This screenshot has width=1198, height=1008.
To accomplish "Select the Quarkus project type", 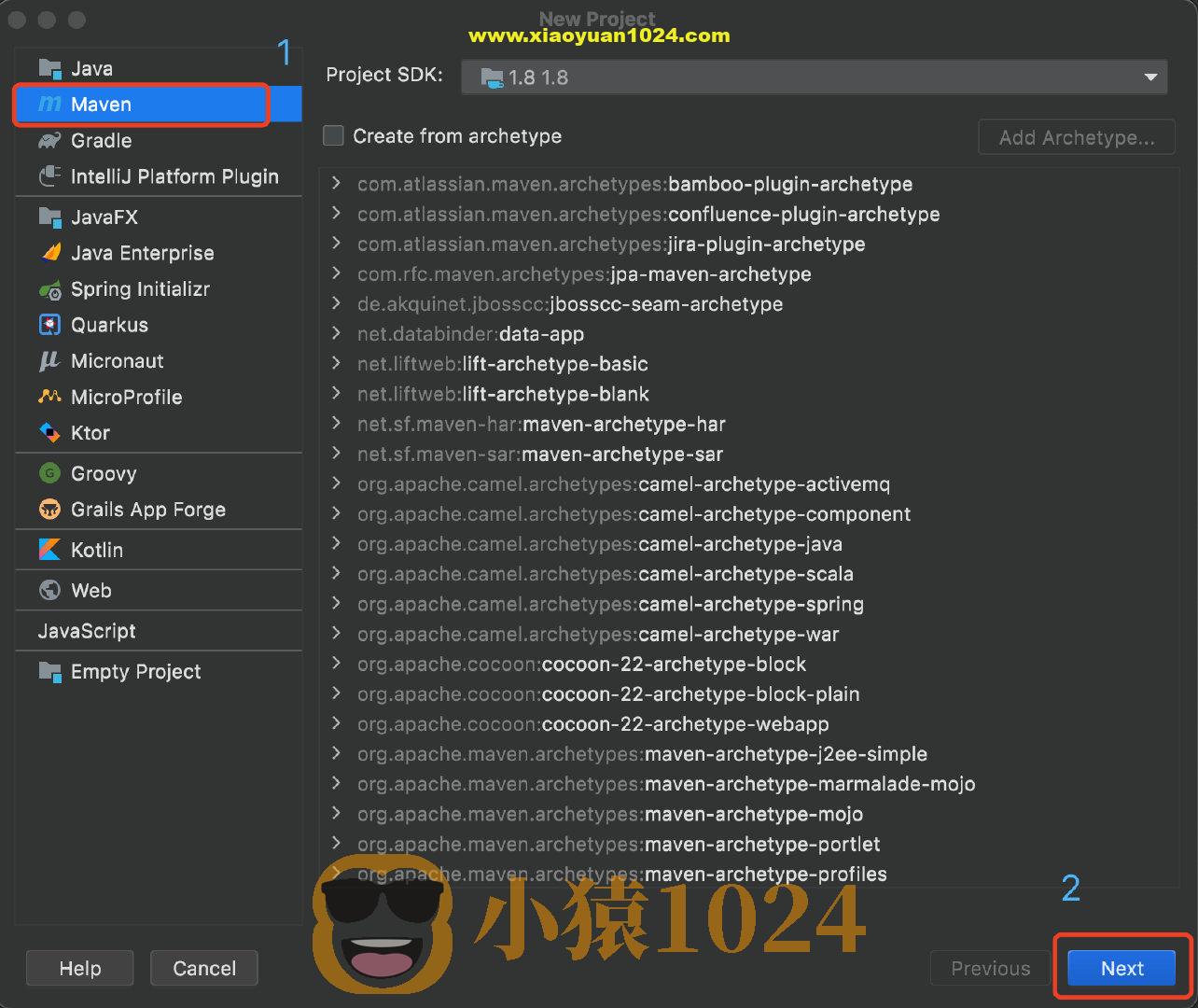I will (107, 324).
